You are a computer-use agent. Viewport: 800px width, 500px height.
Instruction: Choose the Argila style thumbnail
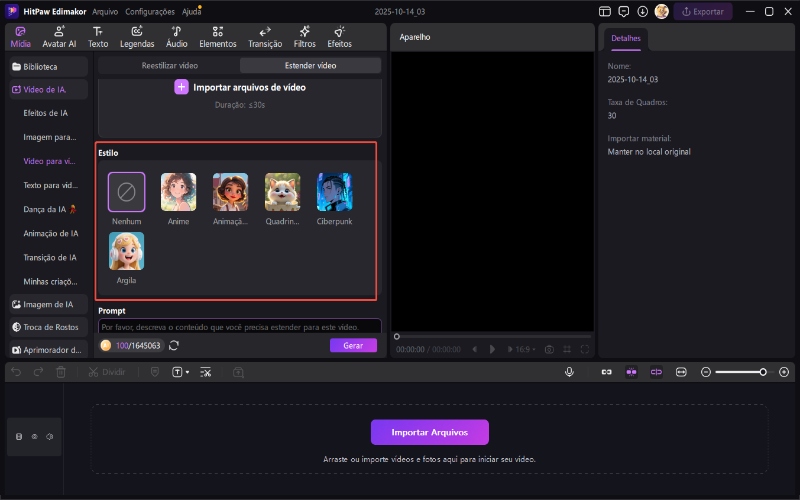tap(127, 251)
